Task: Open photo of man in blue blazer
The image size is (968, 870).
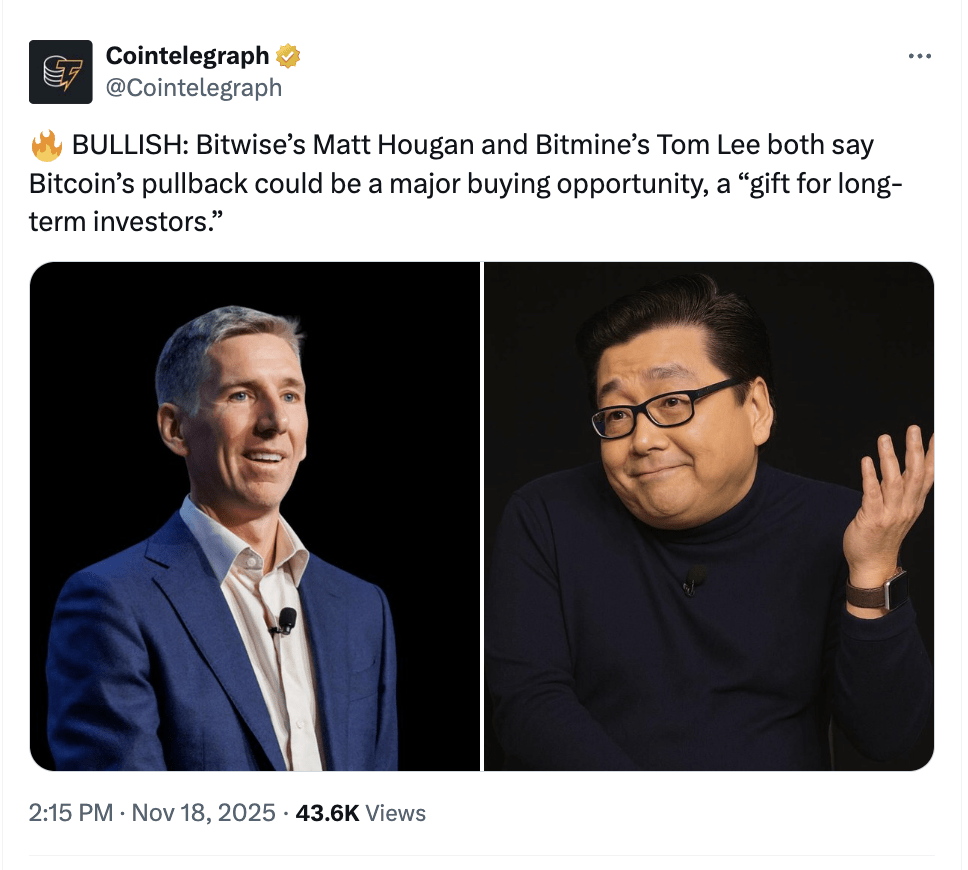Action: click(x=254, y=516)
